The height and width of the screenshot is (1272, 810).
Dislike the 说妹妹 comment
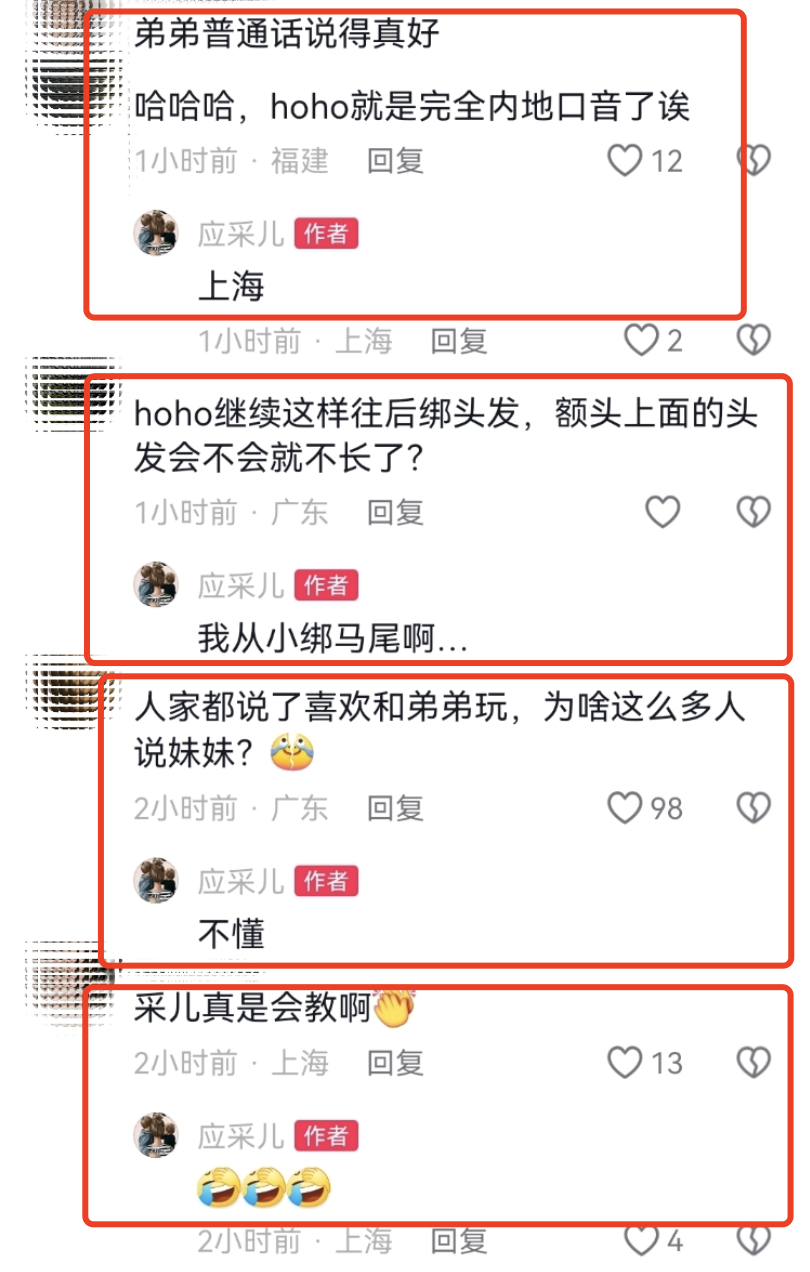click(x=753, y=807)
